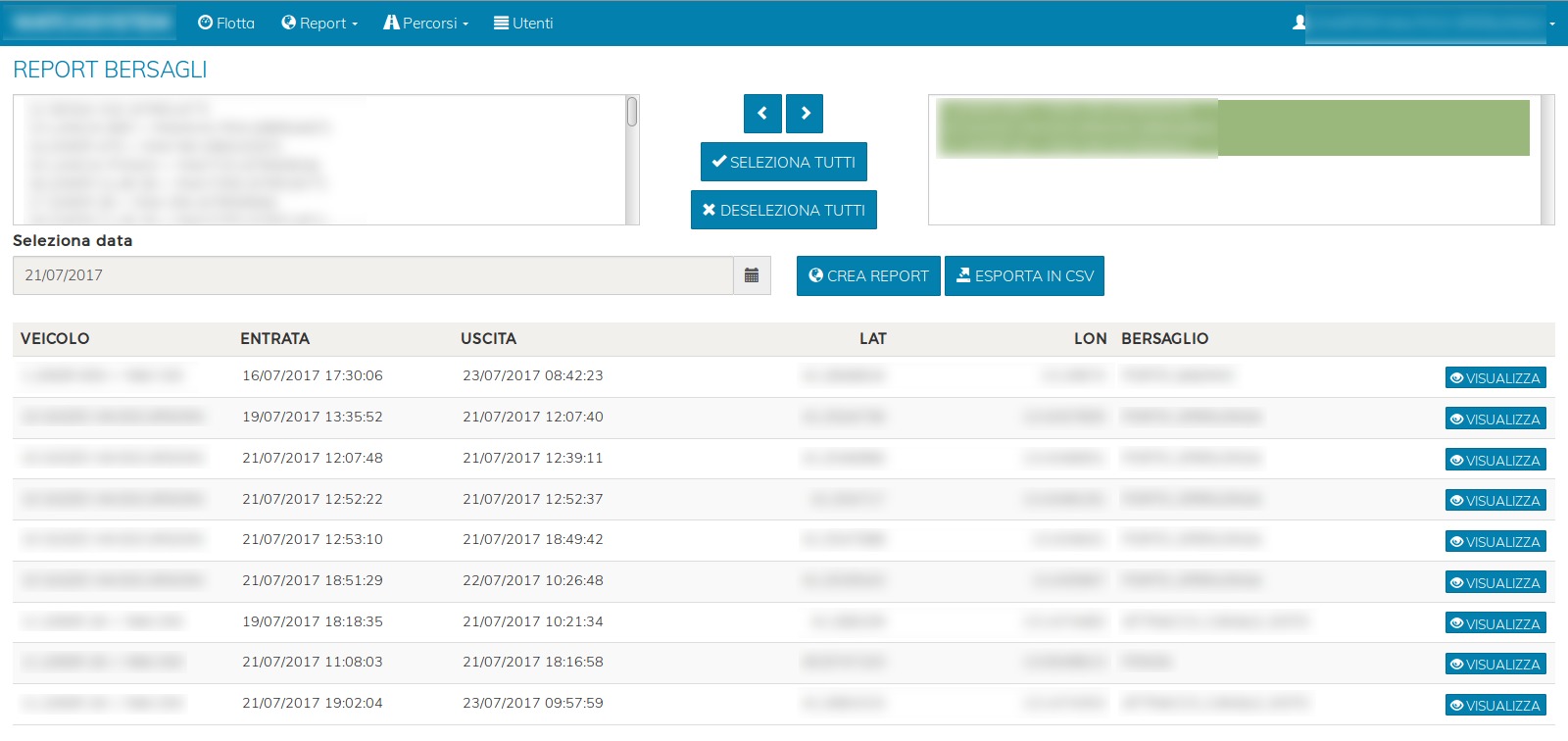Select the green highlighted item in right list

coord(1232,127)
